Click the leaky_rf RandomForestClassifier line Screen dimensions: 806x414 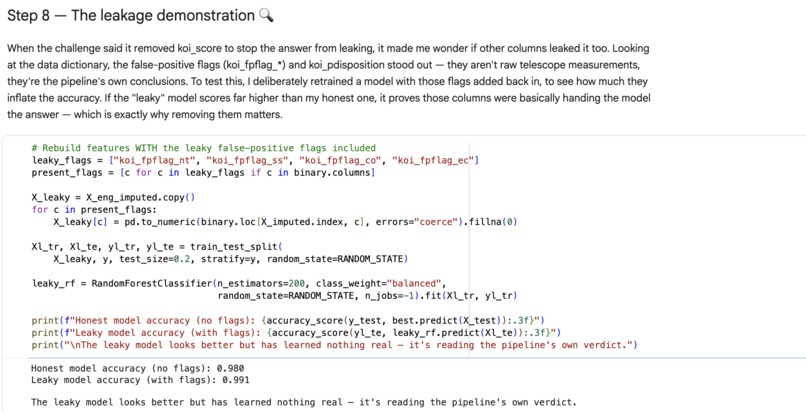tap(240, 283)
